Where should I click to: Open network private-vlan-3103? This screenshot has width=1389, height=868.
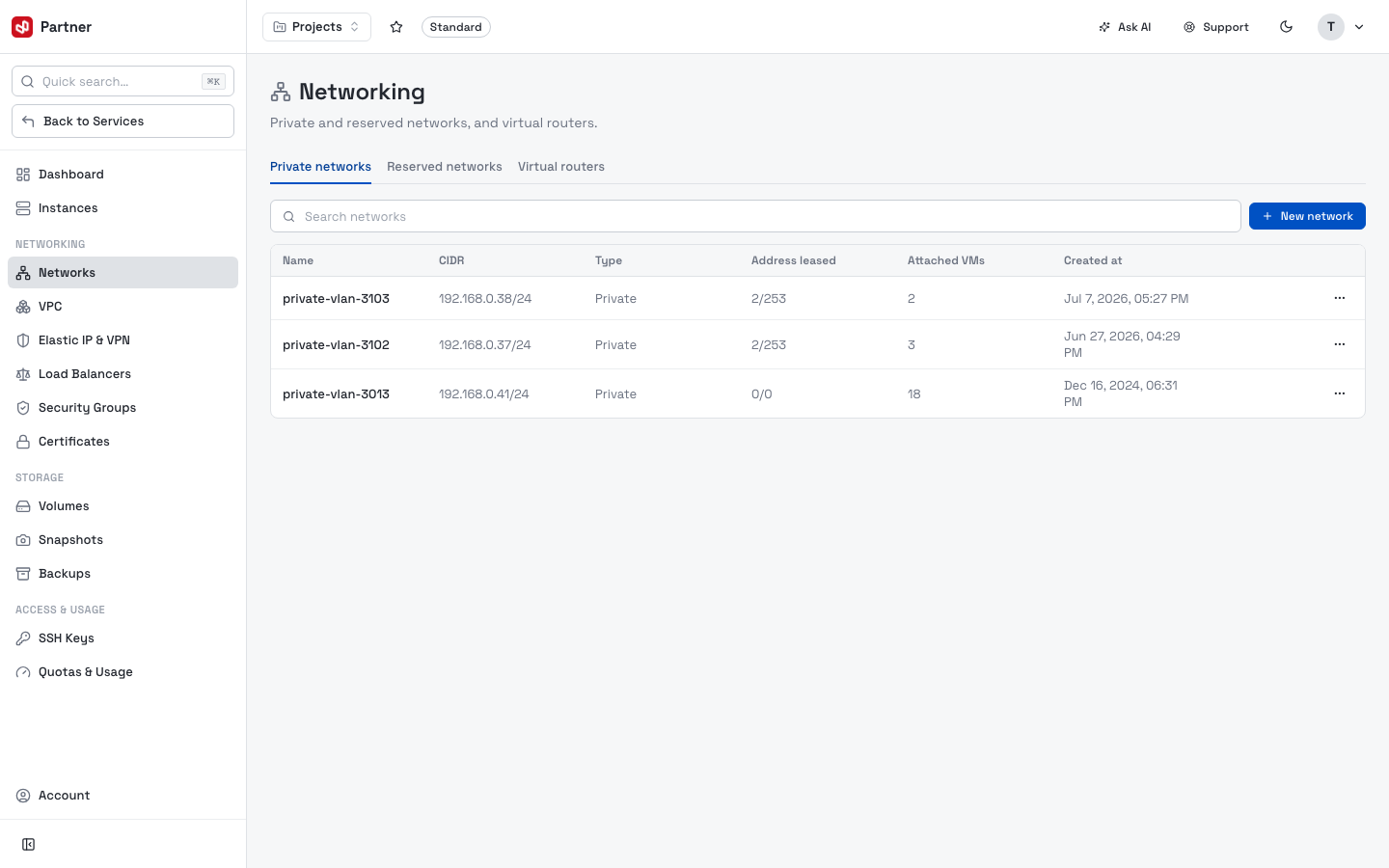(x=336, y=298)
